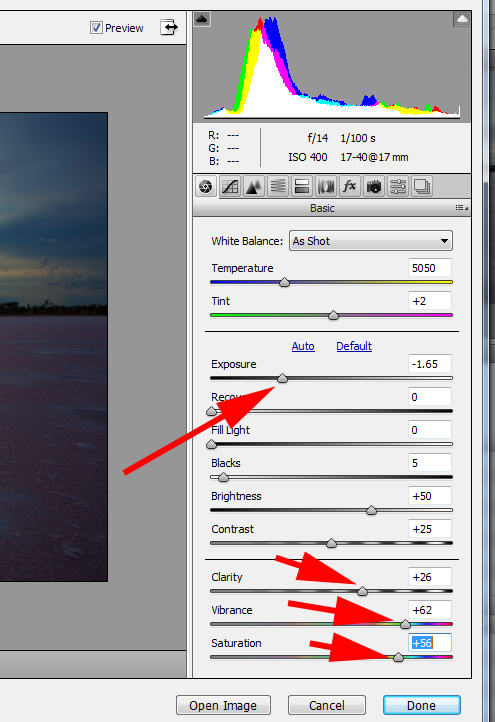This screenshot has width=495, height=722.
Task: Open the White Balance dropdown
Action: coord(371,241)
